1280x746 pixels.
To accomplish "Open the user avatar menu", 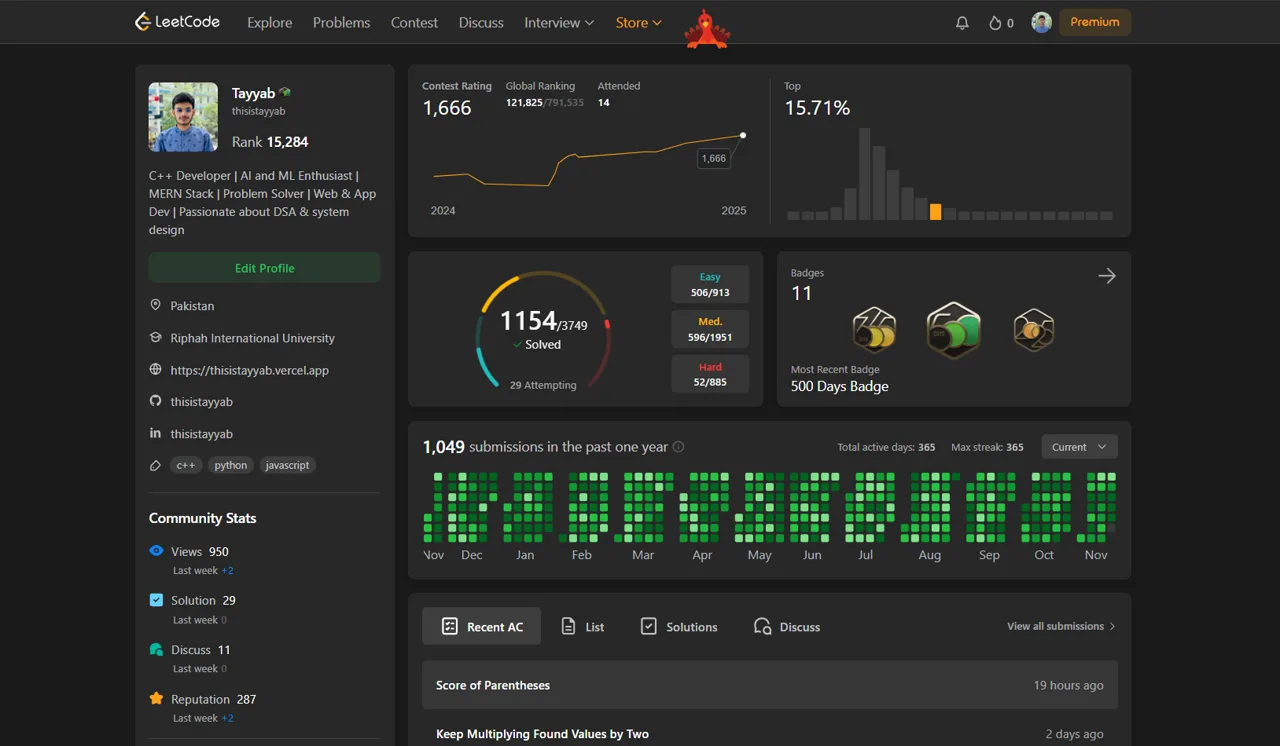I will point(1041,22).
